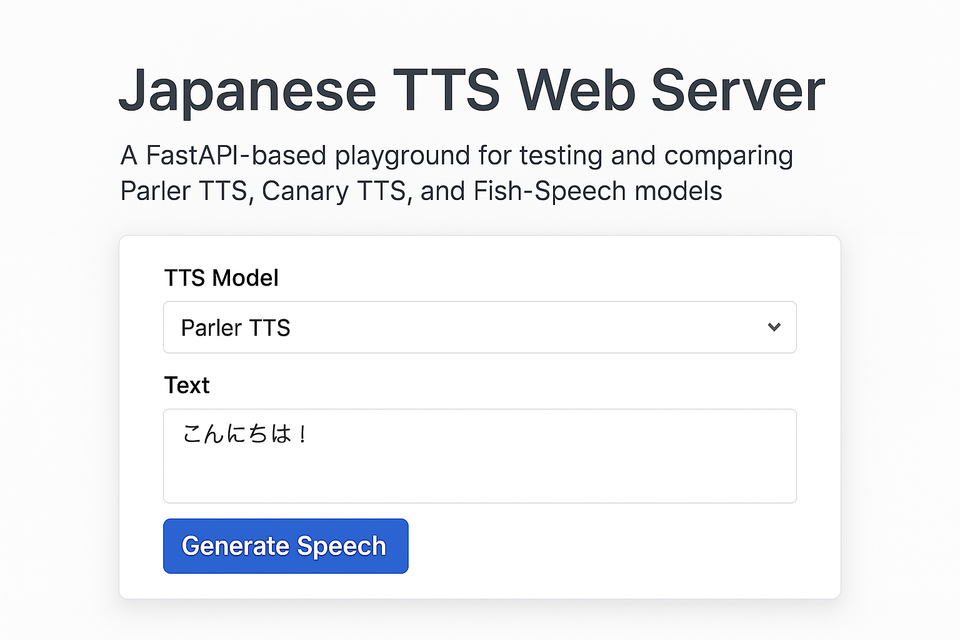This screenshot has width=960, height=640.
Task: Click empty space below text inside textbox
Action: pyautogui.click(x=479, y=480)
